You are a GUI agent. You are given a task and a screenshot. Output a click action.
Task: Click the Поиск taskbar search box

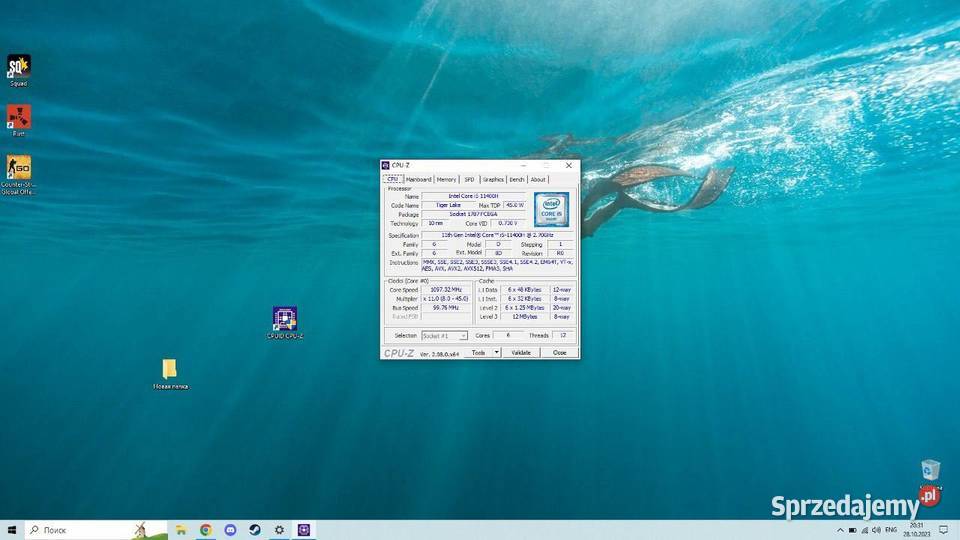(96, 530)
